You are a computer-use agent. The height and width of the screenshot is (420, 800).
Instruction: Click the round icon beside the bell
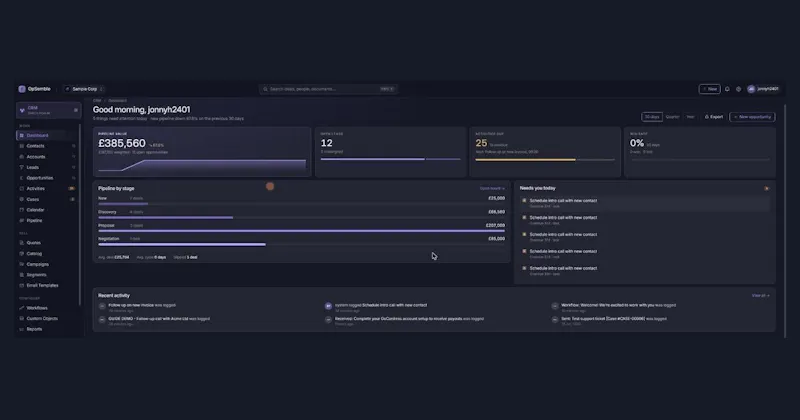tap(738, 89)
